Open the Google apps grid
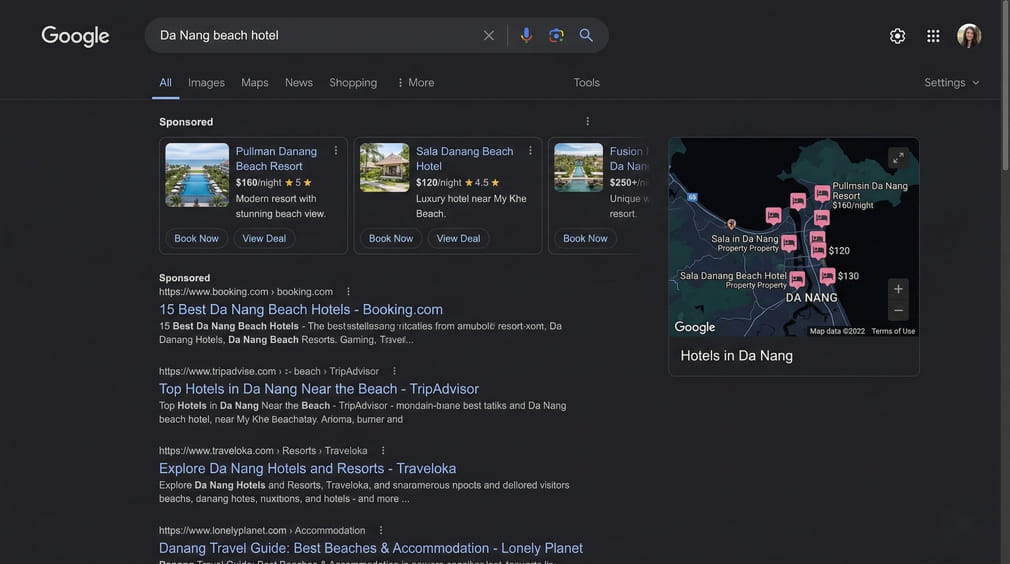 click(933, 36)
